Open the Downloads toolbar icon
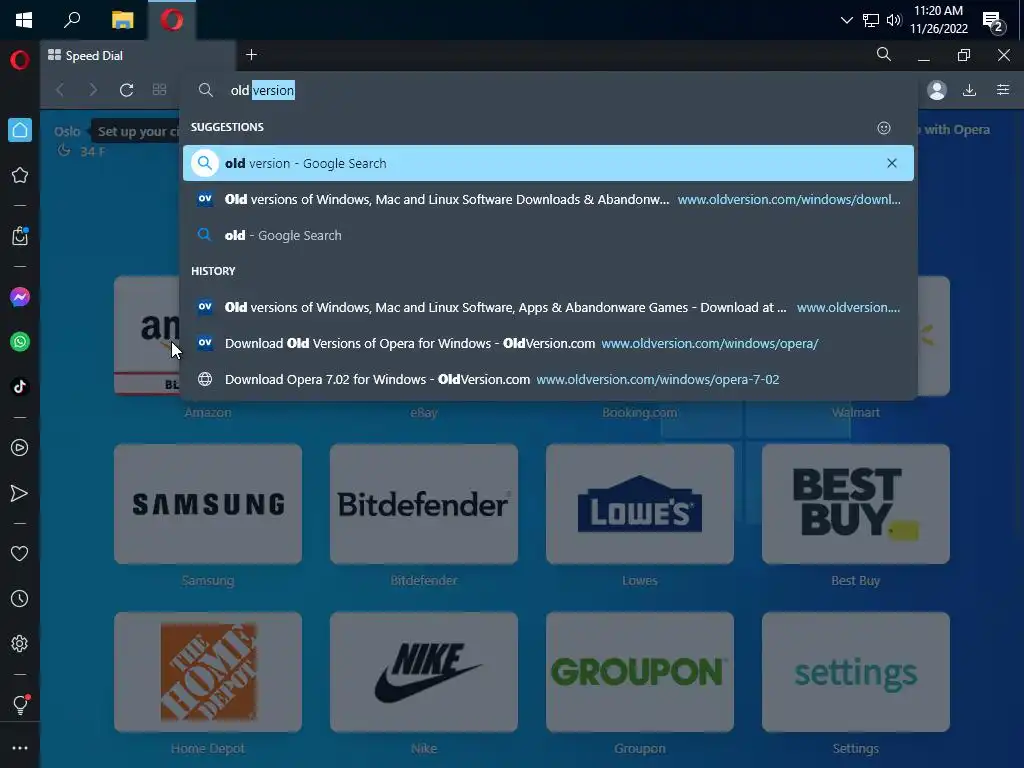 coord(970,90)
